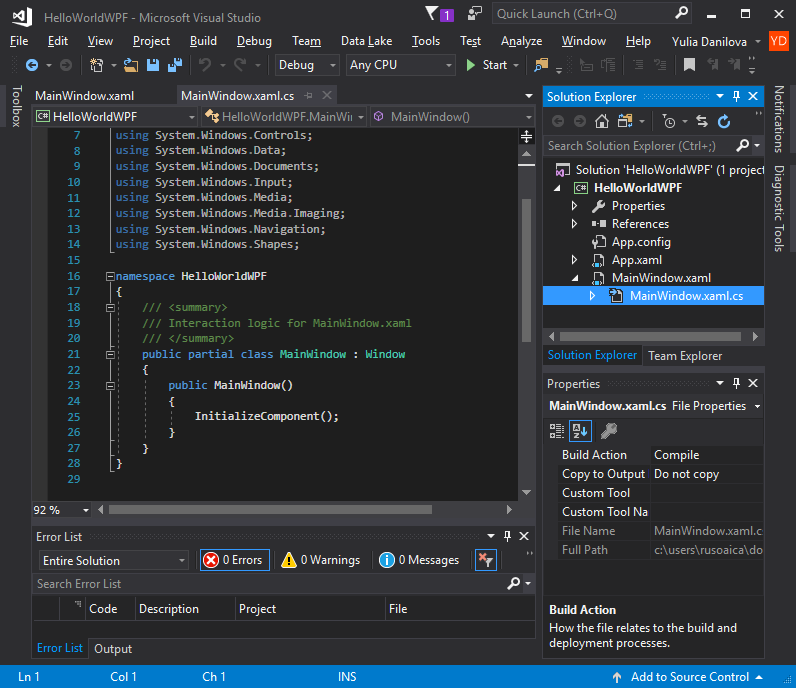Click the split editor window handle
Viewport: 796px width, 688px height.
pos(526,136)
